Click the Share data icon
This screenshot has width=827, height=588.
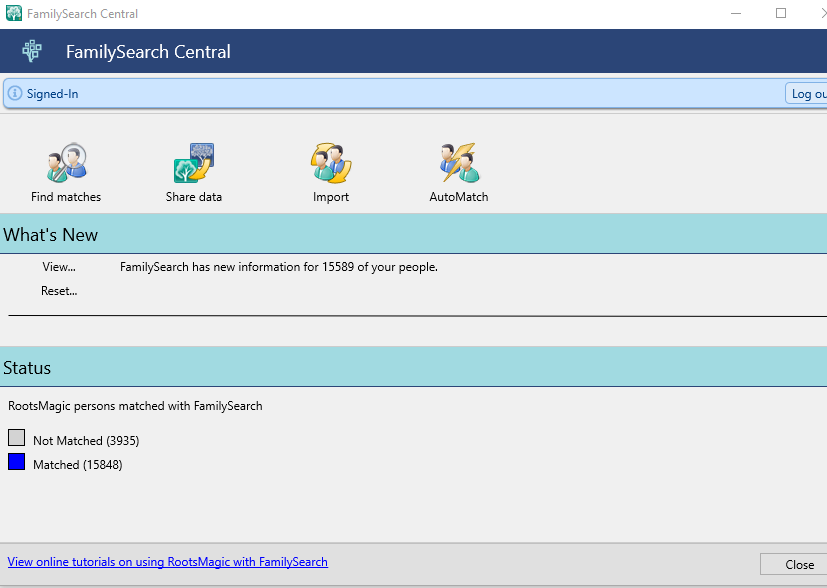click(194, 162)
